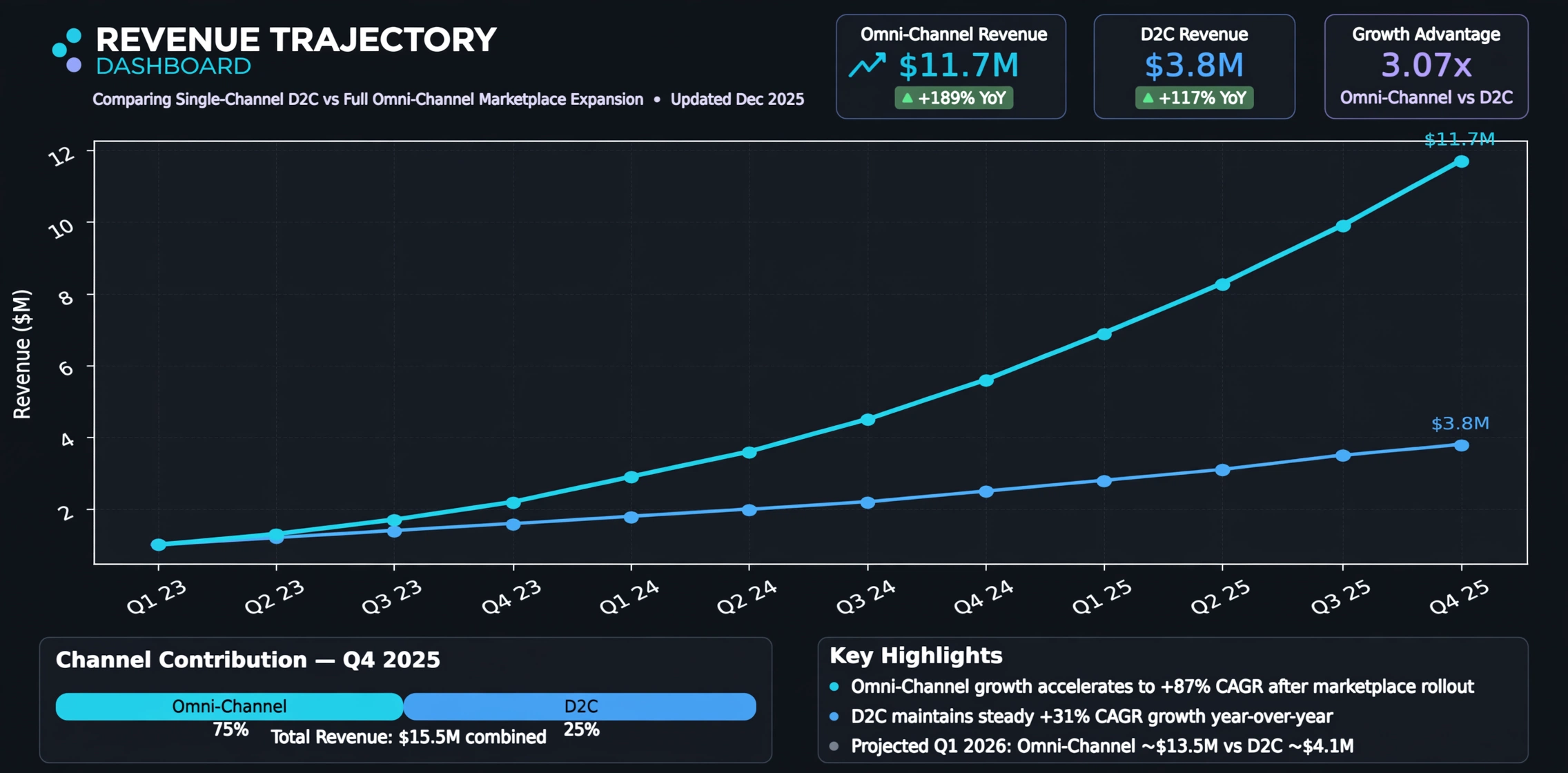Click the D2C Q4 24 data point
This screenshot has width=1568, height=773.
986,491
